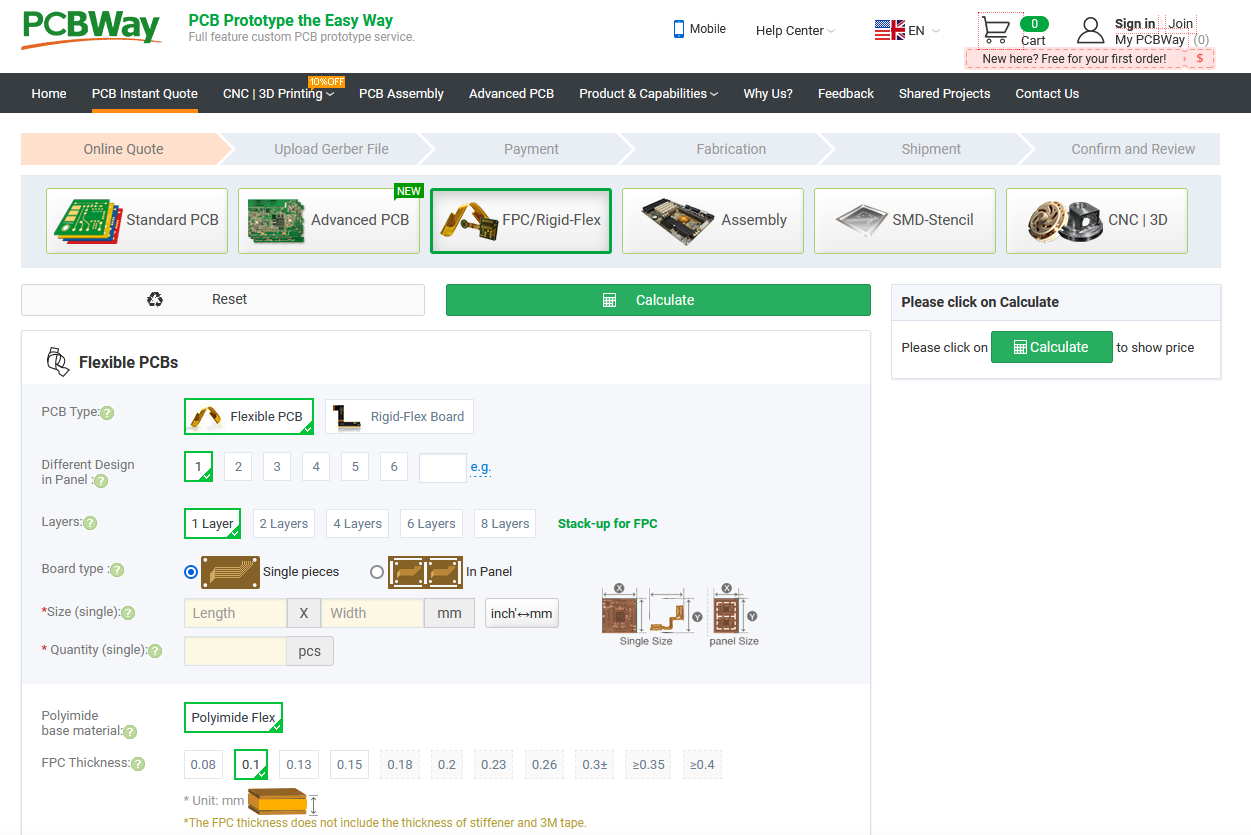Select FPC thickness 0.13
Viewport: 1251px width, 835px height.
[x=299, y=765]
